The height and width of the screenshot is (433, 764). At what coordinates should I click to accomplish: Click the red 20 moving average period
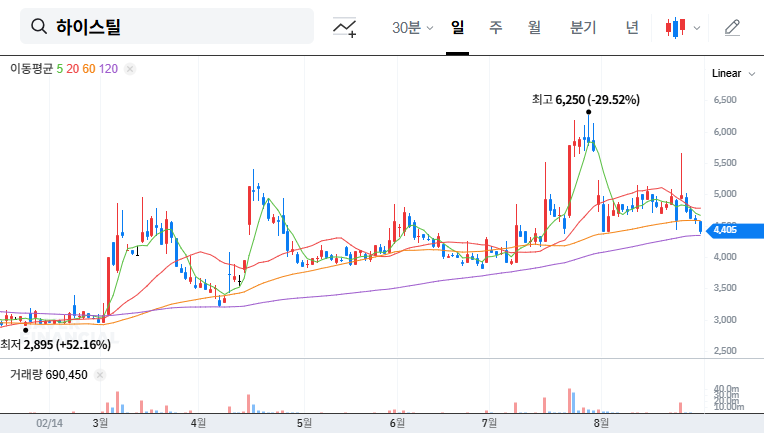click(73, 69)
